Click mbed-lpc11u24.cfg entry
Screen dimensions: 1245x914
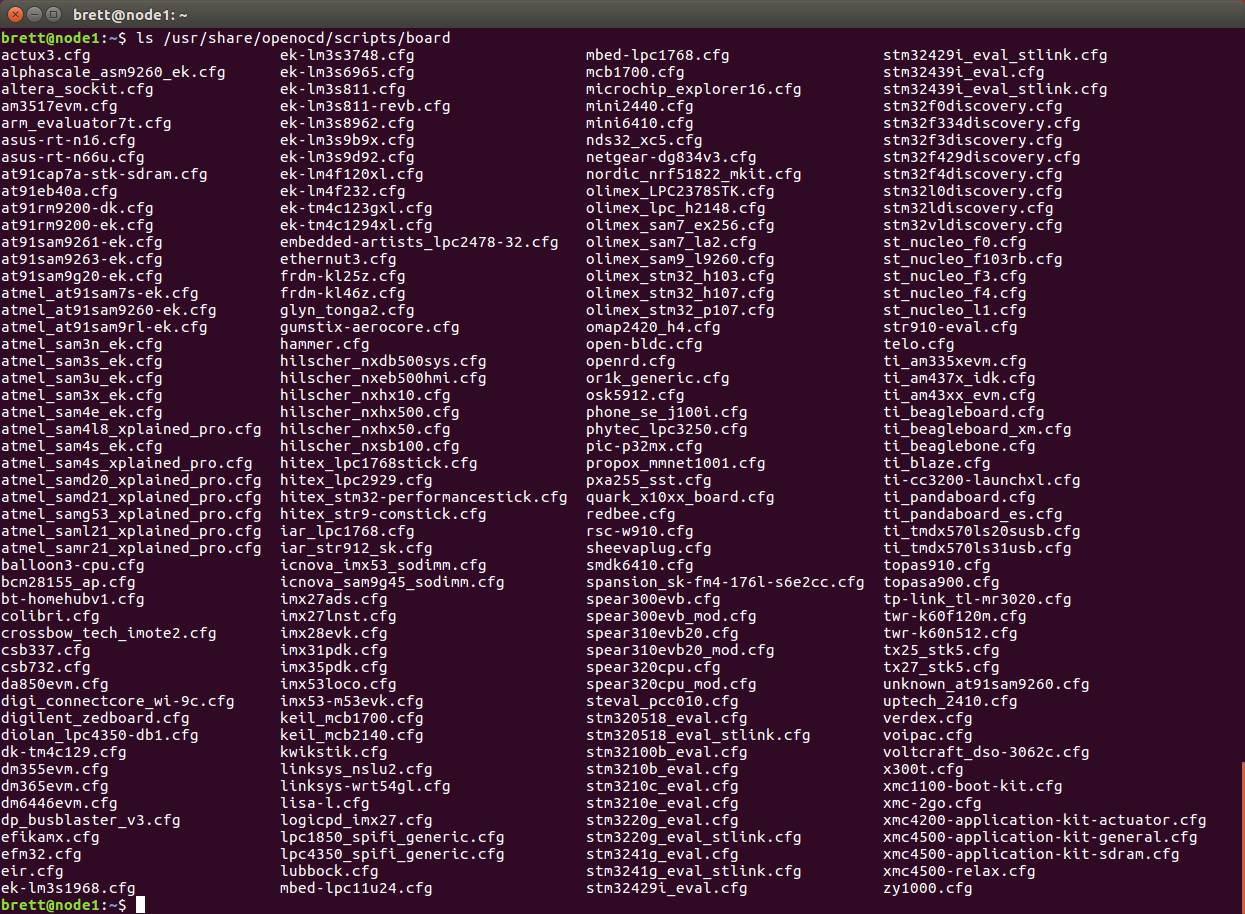(x=356, y=888)
